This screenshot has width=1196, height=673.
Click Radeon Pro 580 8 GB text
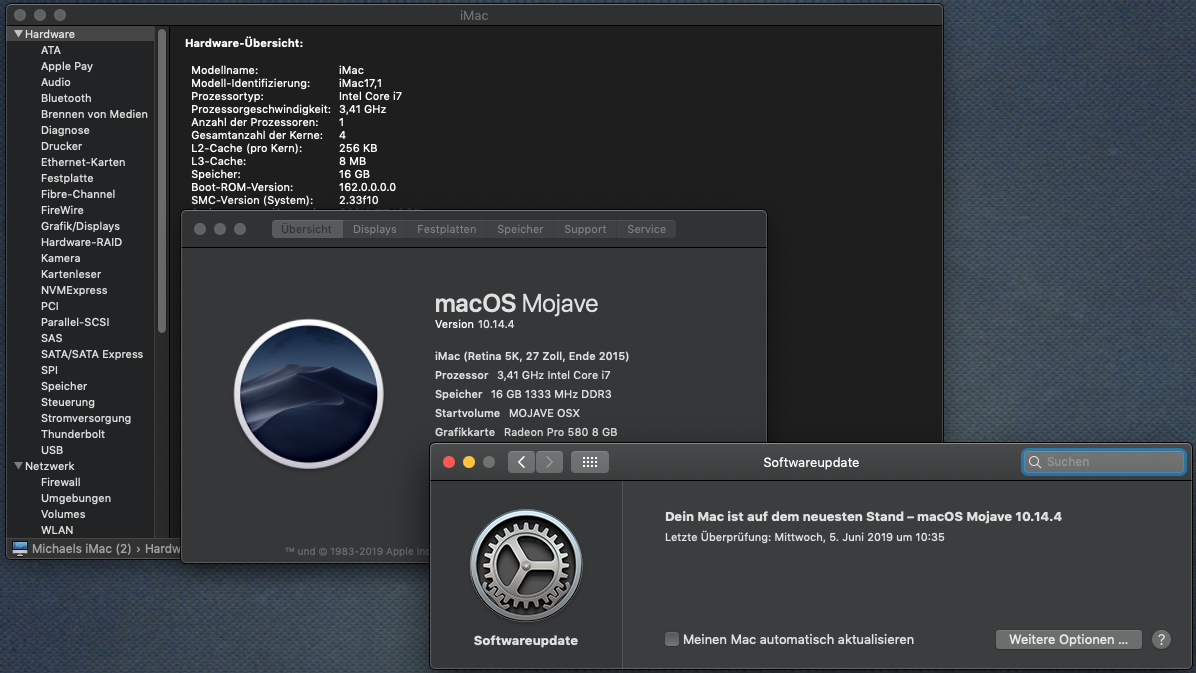pyautogui.click(x=560, y=432)
